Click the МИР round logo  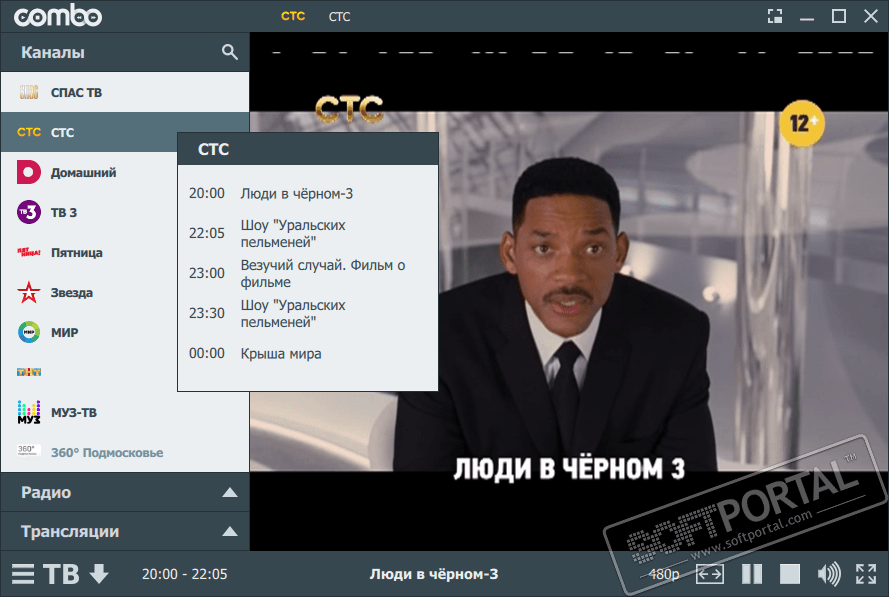point(29,332)
